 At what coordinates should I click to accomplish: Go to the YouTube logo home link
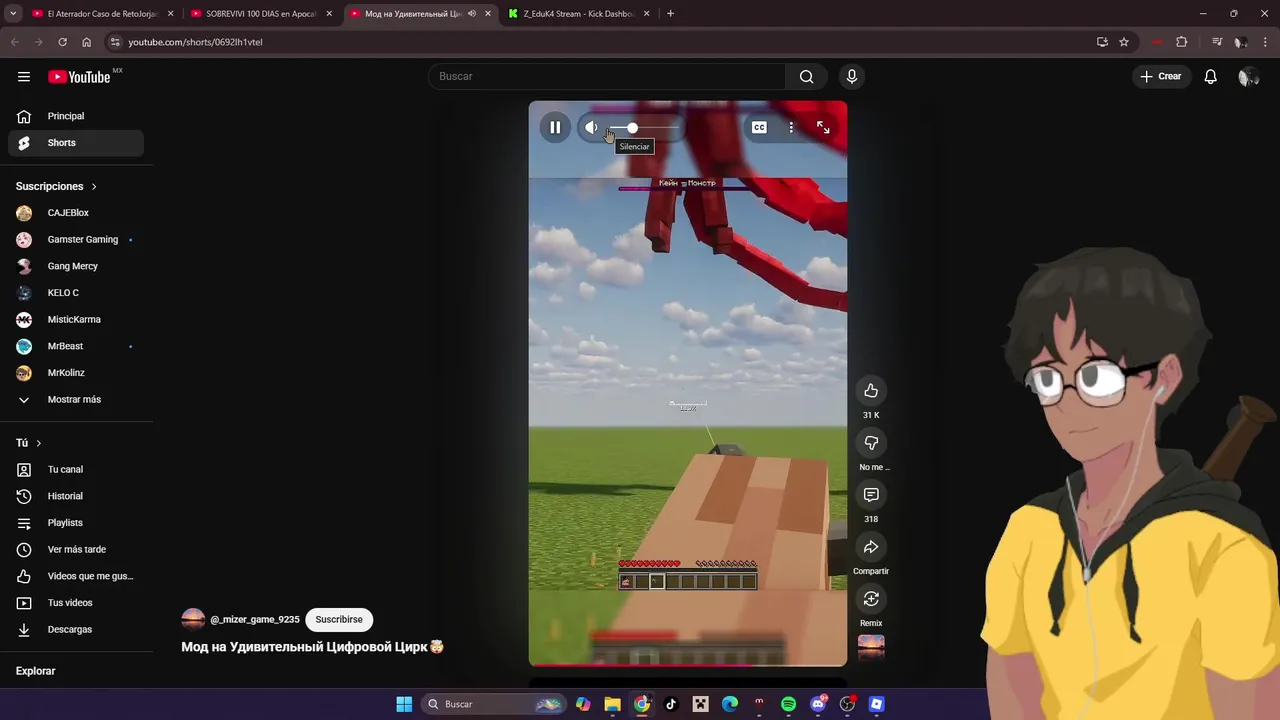[79, 77]
